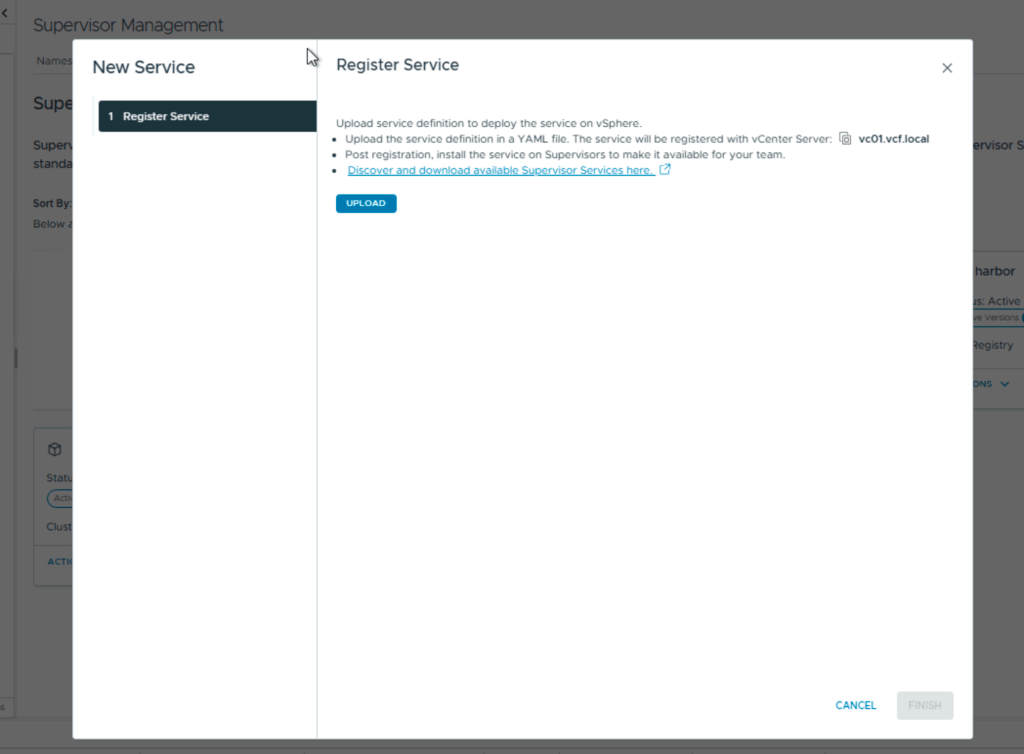
Task: Open the Discover and download Supervisor Services link
Action: pyautogui.click(x=501, y=170)
